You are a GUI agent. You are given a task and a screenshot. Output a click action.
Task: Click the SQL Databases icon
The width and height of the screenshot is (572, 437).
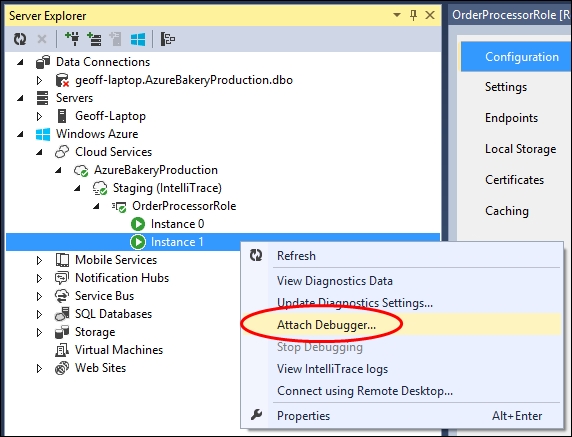point(62,314)
